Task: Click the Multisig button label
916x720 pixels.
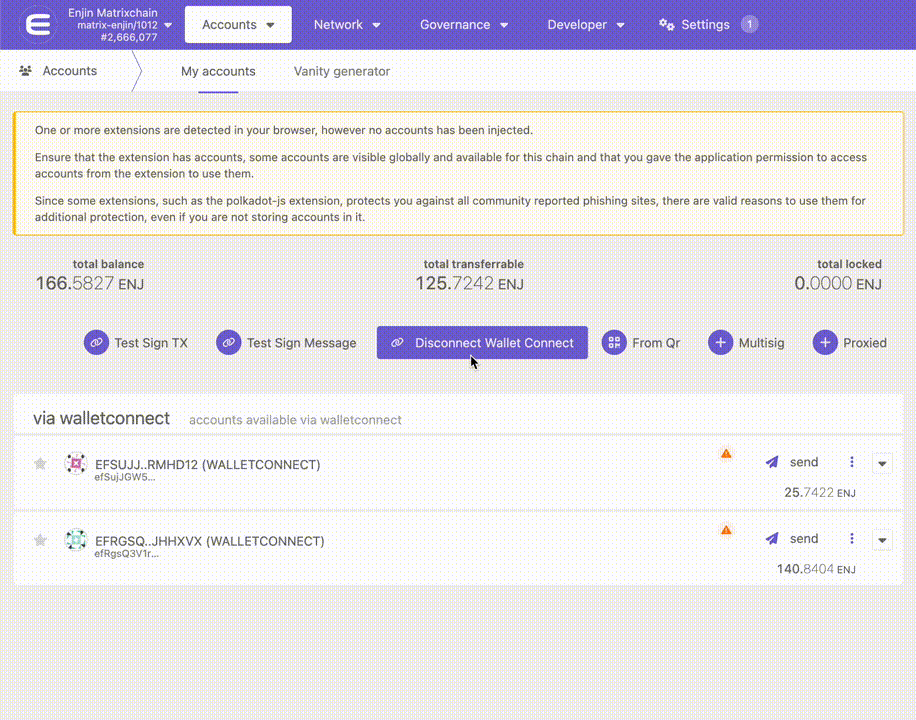Action: [x=761, y=343]
